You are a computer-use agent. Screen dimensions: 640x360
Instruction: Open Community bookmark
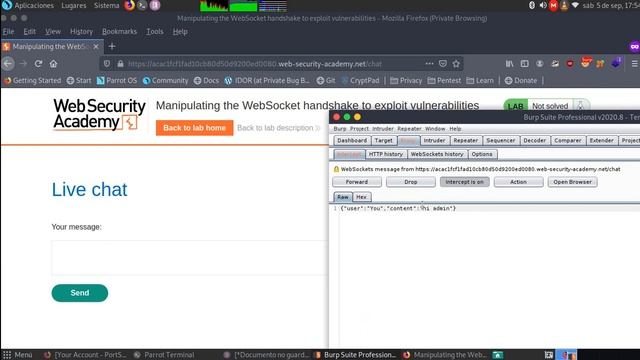[x=165, y=80]
